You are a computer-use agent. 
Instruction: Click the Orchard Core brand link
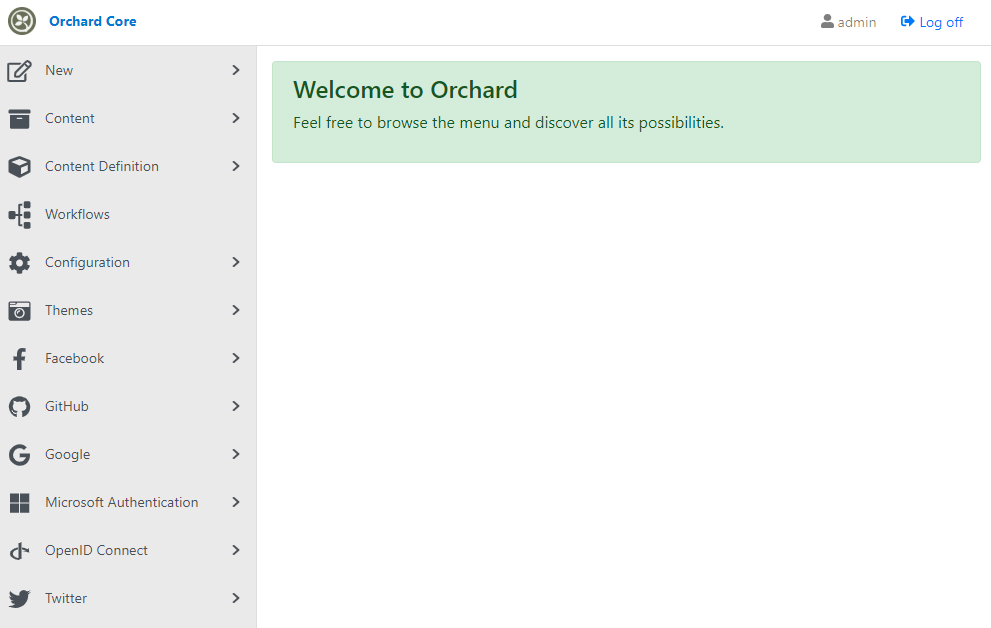(x=93, y=21)
